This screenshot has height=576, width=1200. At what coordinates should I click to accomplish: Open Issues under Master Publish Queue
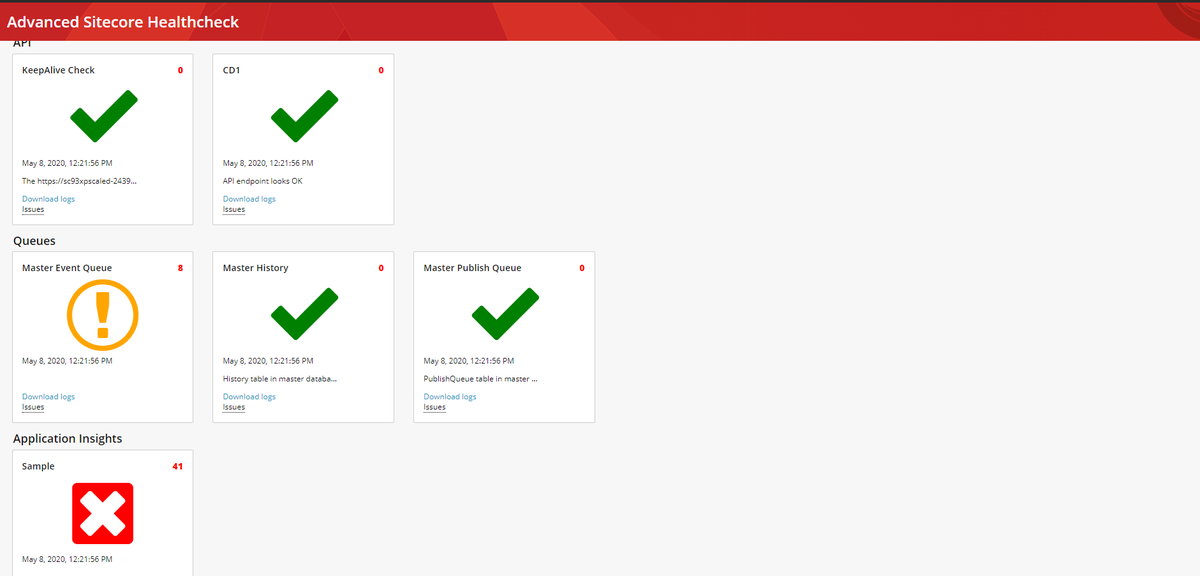point(435,408)
